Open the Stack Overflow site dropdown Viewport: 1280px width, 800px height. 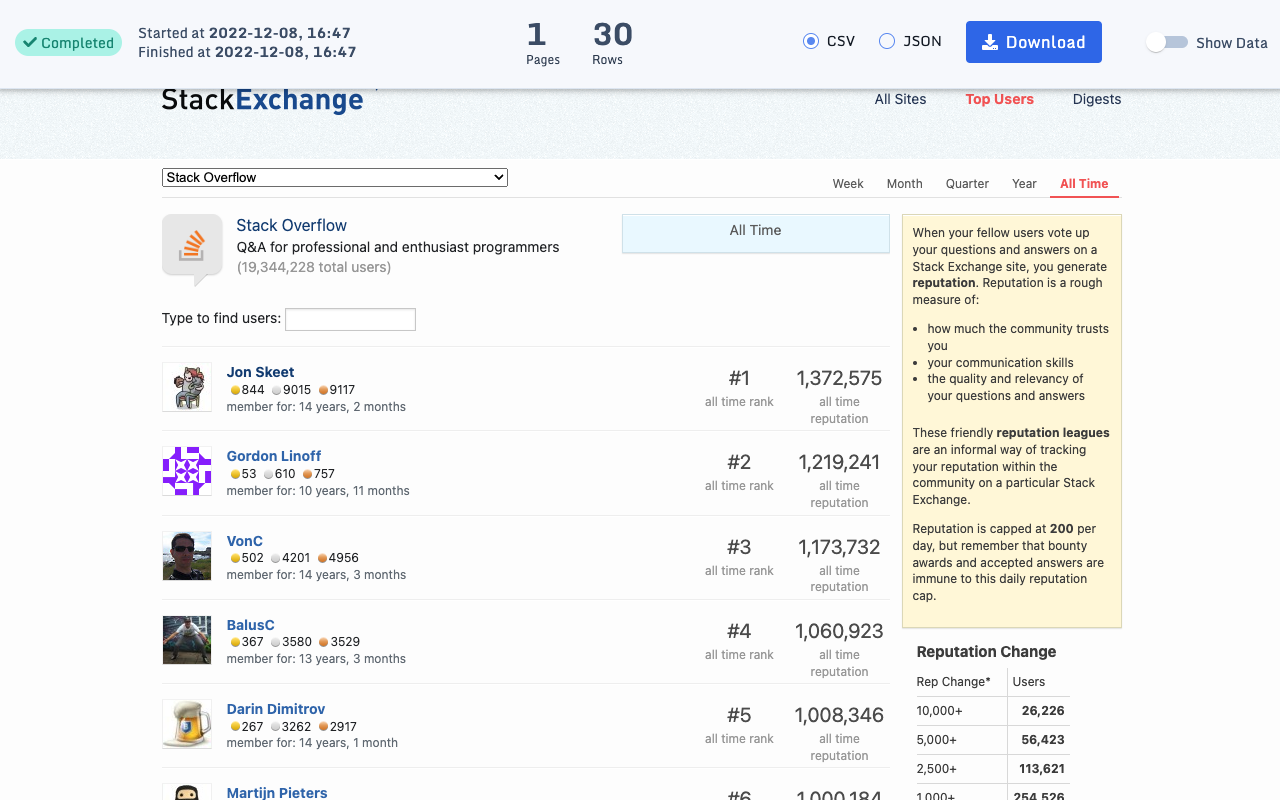(335, 177)
